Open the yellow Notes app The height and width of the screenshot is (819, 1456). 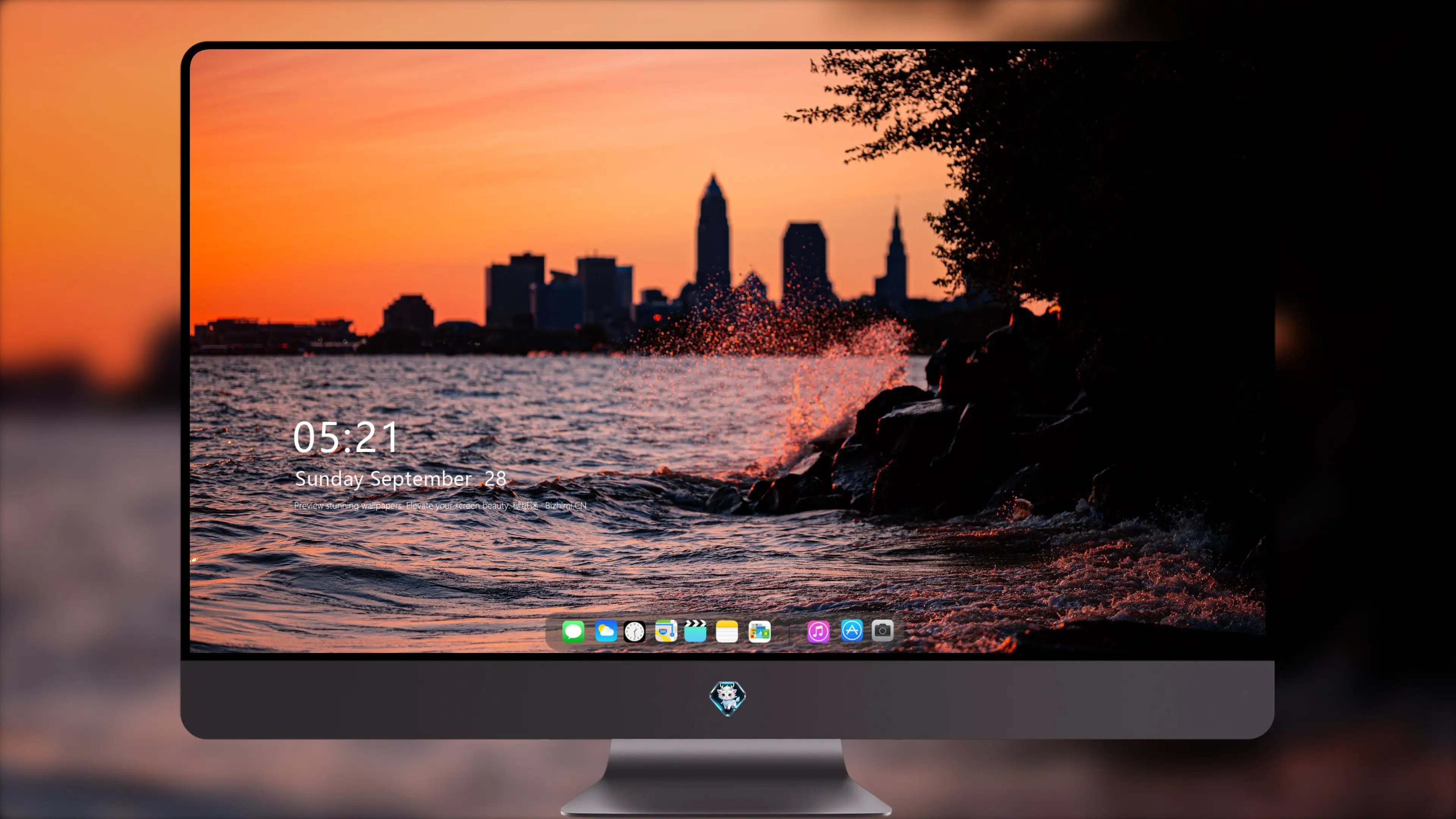(x=727, y=631)
